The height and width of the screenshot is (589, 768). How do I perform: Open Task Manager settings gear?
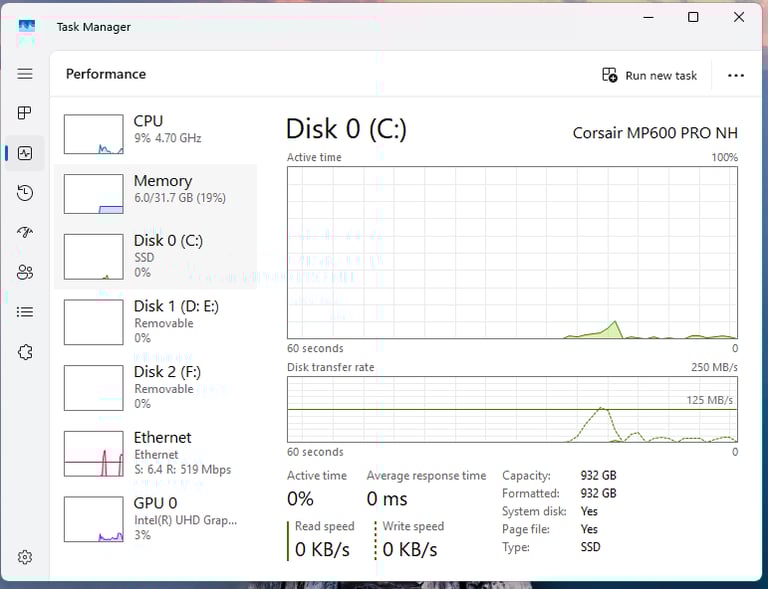click(x=24, y=557)
